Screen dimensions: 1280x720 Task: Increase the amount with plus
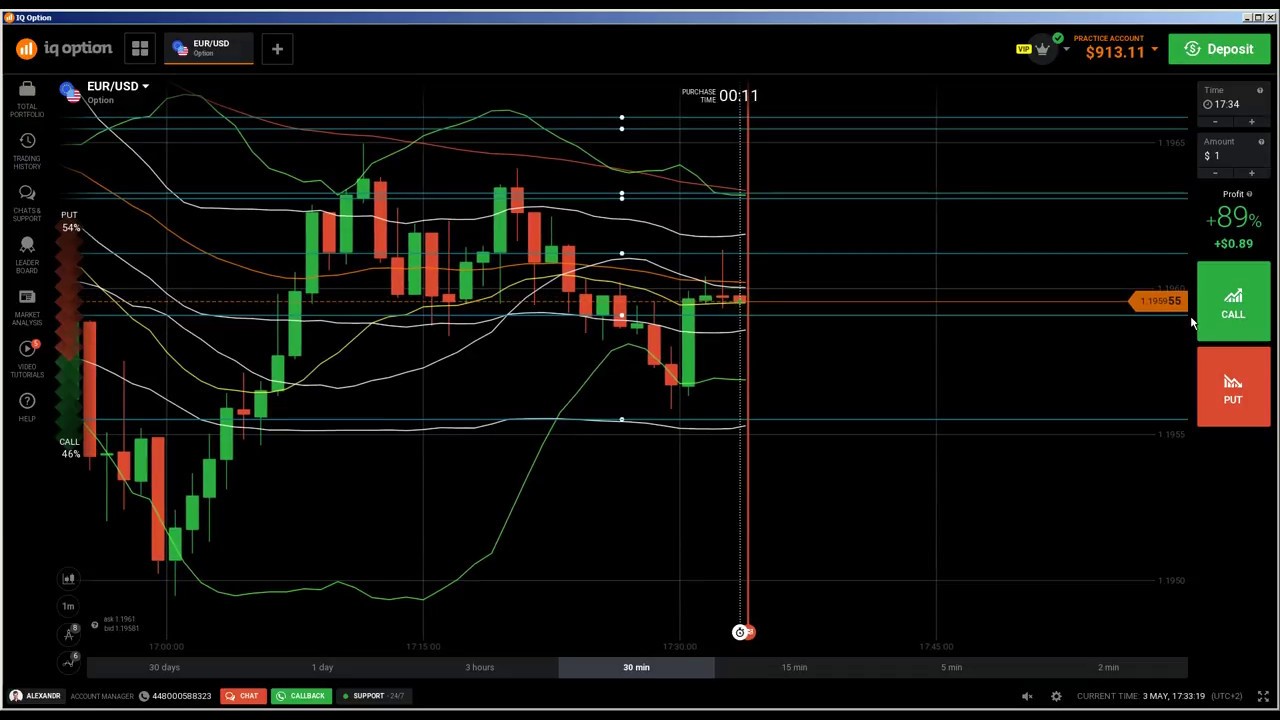pos(1251,173)
